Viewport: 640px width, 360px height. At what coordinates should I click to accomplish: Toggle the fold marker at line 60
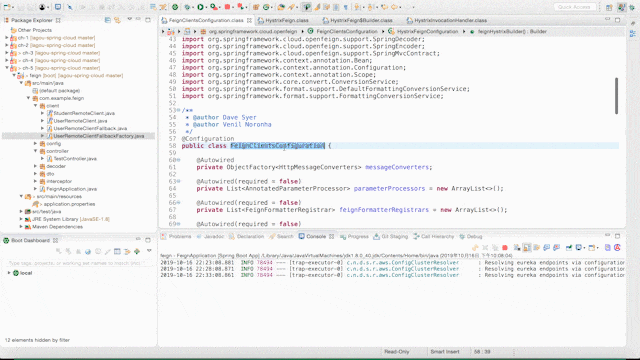(x=178, y=160)
